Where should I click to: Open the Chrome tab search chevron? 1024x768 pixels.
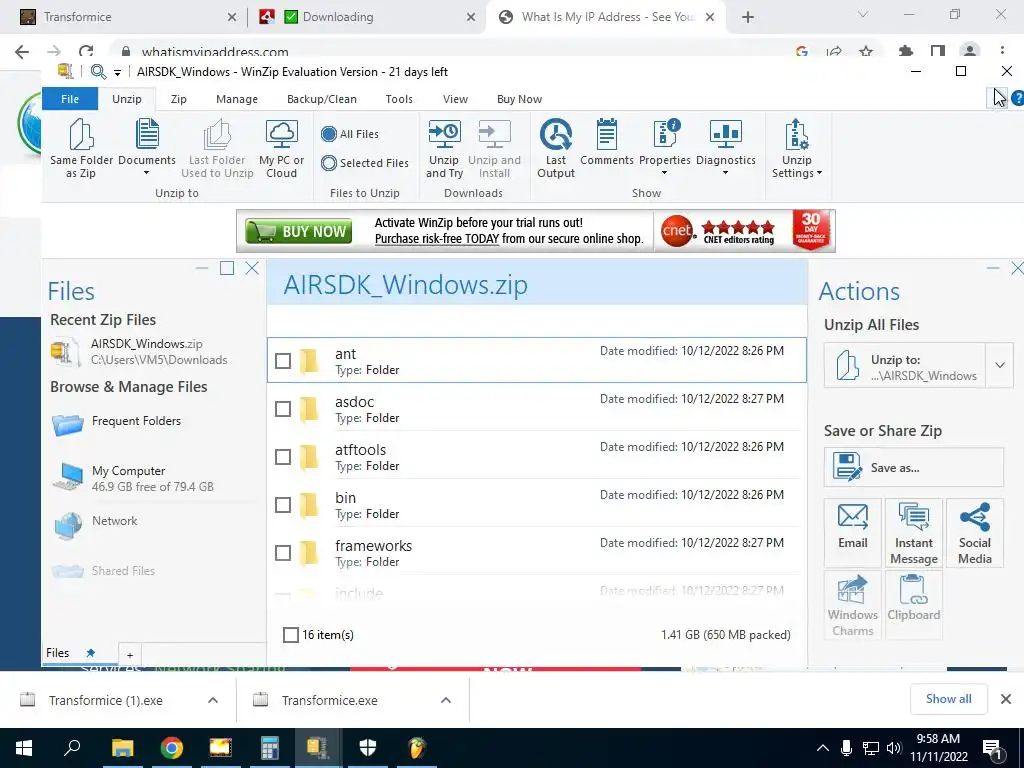(x=863, y=14)
